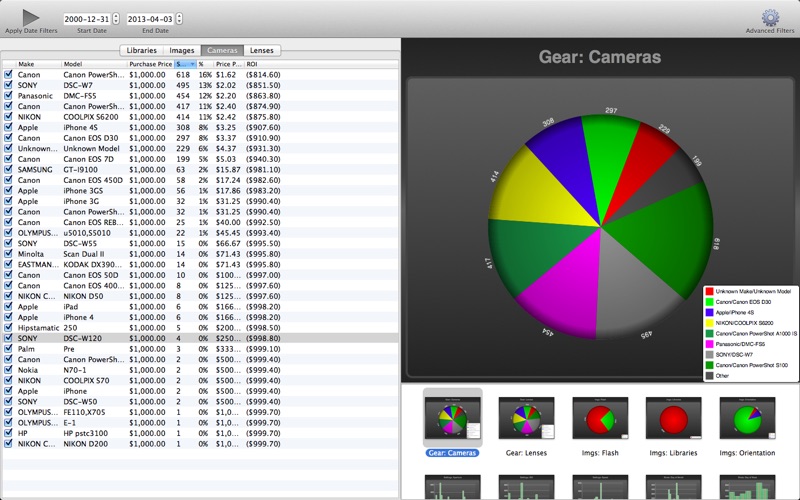Uncheck the SONY DSC-W7 row checkbox
The width and height of the screenshot is (800, 500).
[x=8, y=85]
